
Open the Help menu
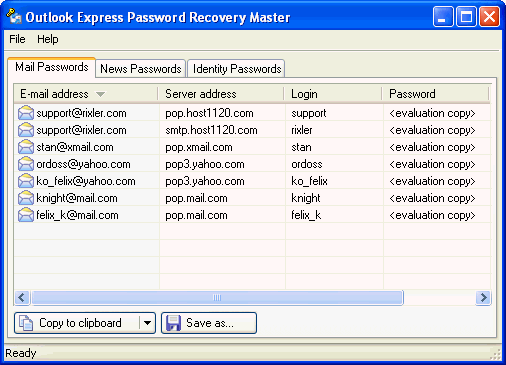48,39
